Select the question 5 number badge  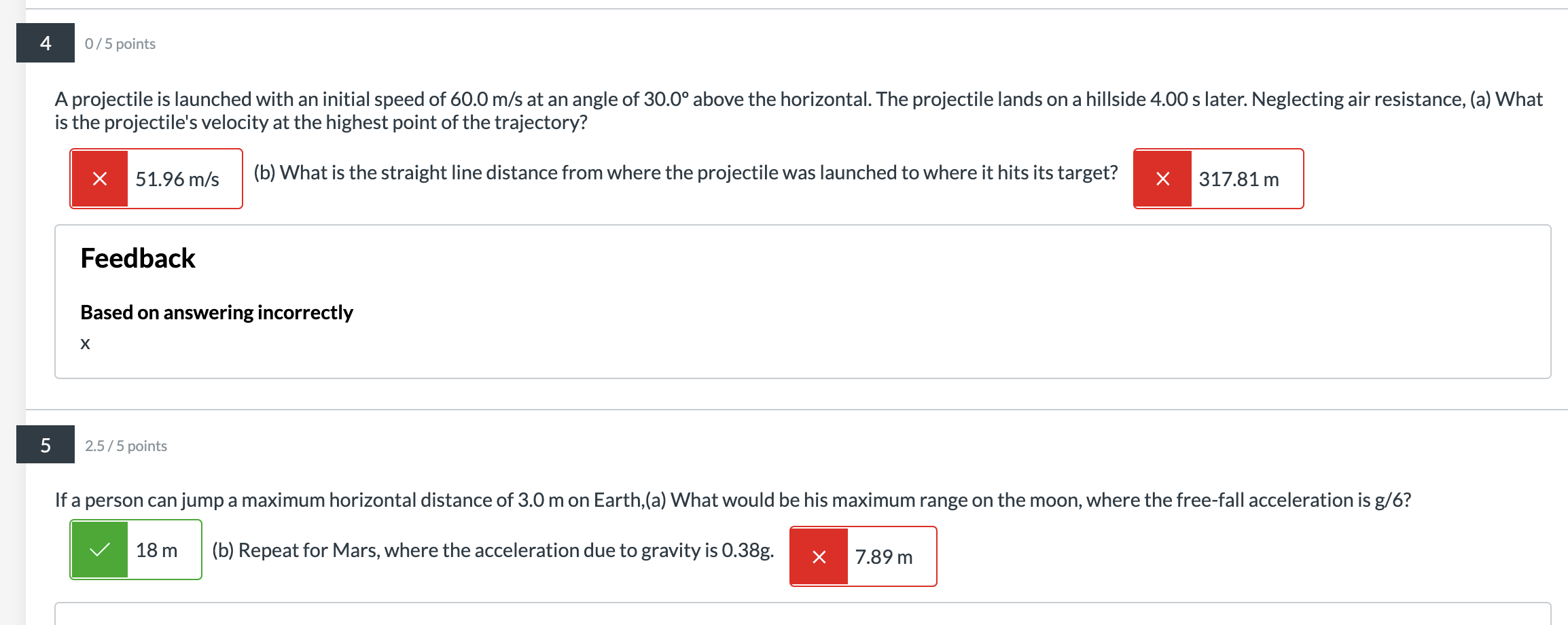click(x=44, y=445)
